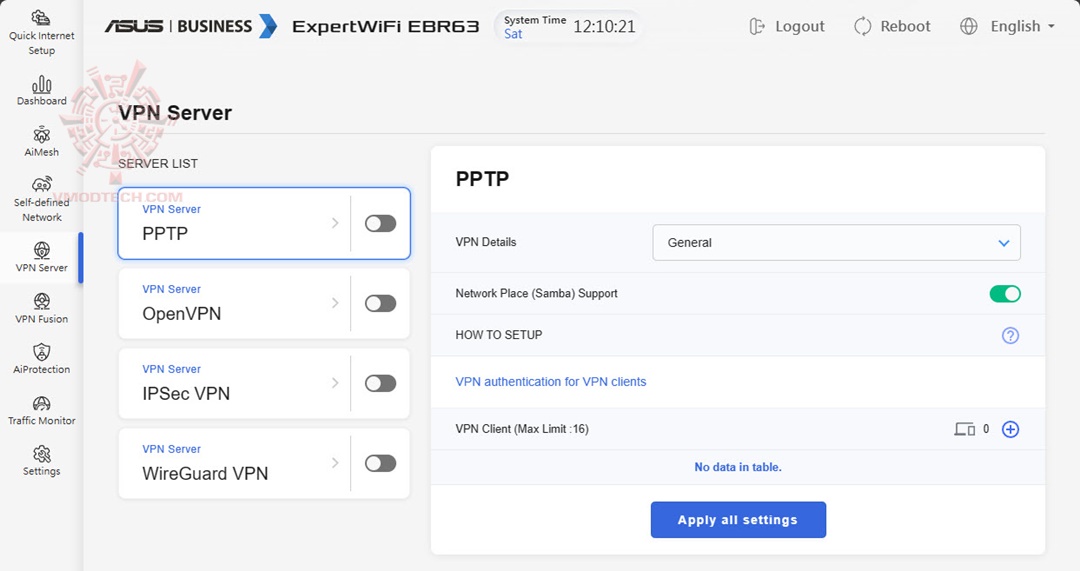
Task: Click the ExpertWiFi EBR63 model name
Action: pyautogui.click(x=386, y=27)
